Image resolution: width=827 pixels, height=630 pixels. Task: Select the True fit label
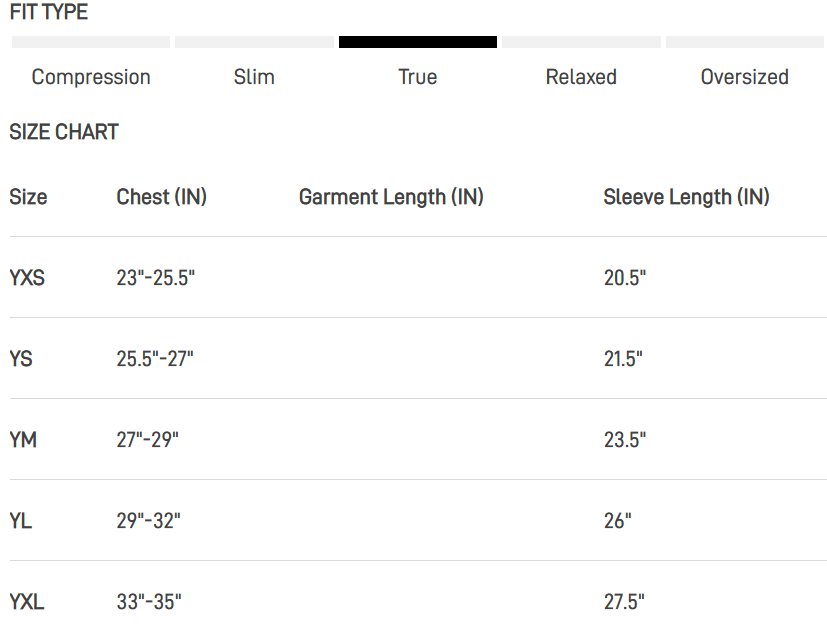point(418,77)
